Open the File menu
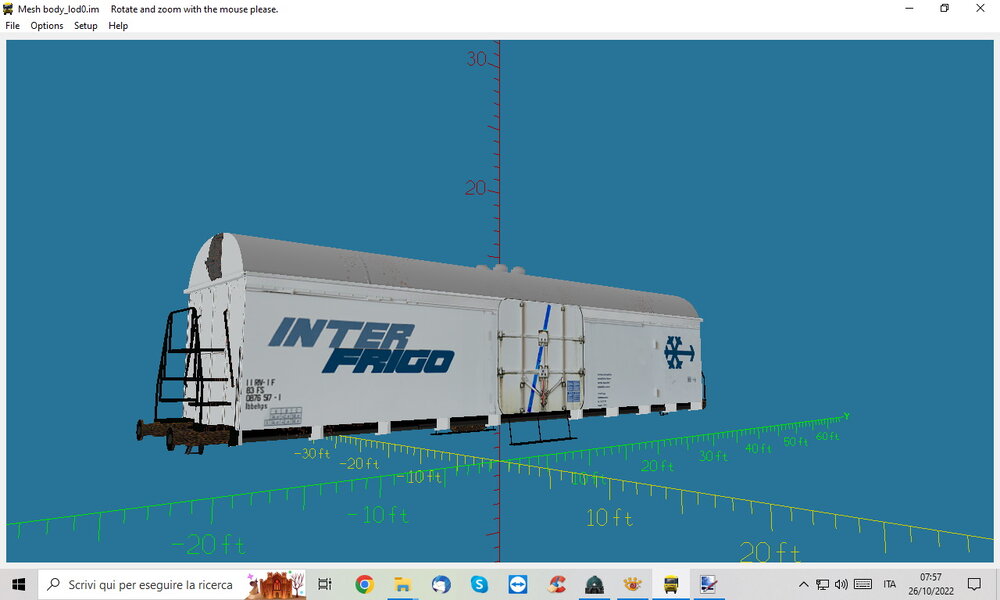 pyautogui.click(x=12, y=26)
